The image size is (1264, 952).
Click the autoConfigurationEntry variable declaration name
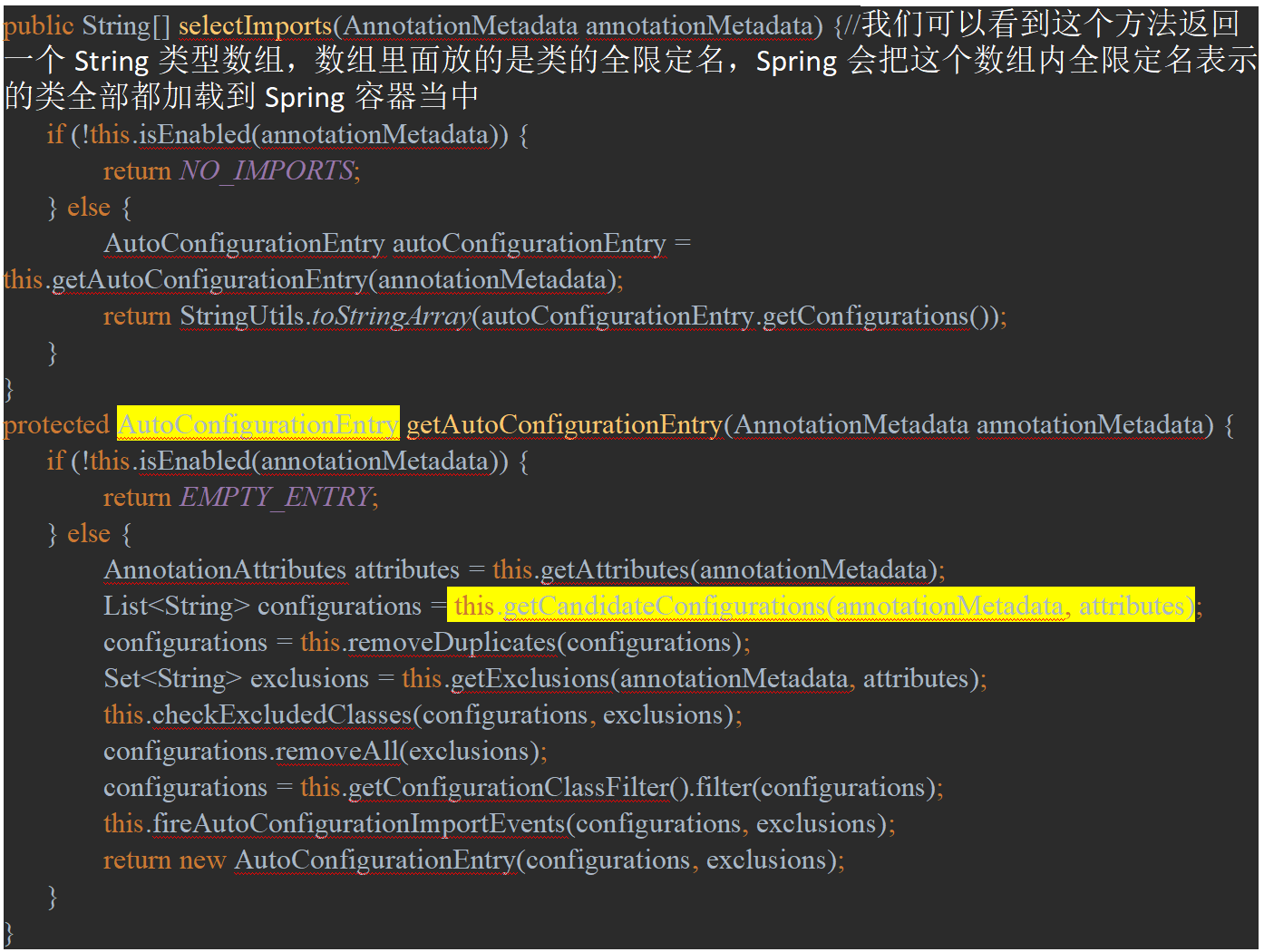(x=529, y=243)
